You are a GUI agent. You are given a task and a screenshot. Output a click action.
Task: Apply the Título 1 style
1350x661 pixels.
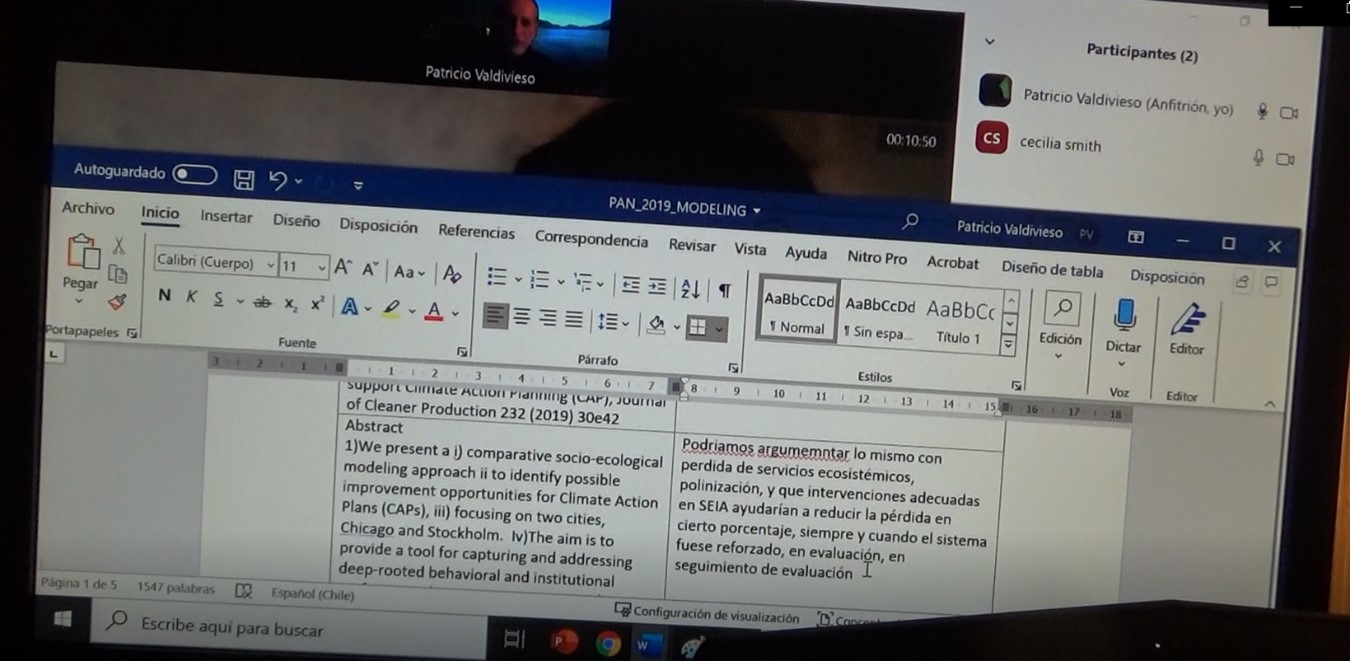(x=959, y=321)
